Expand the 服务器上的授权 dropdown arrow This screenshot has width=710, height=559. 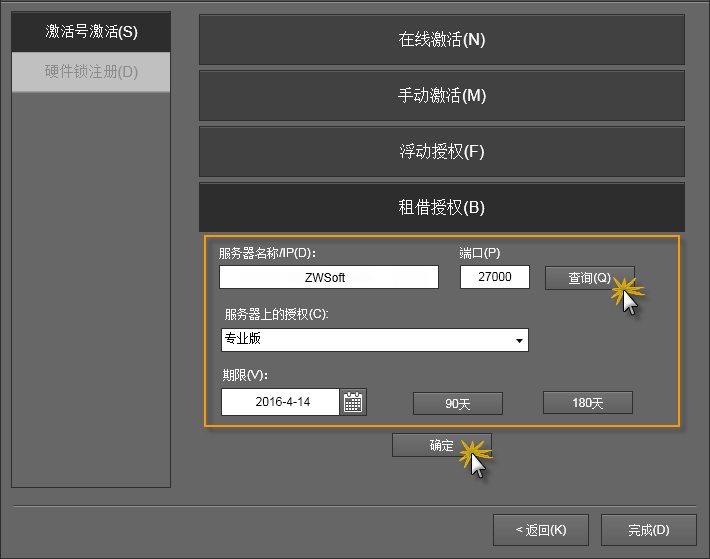(x=519, y=340)
